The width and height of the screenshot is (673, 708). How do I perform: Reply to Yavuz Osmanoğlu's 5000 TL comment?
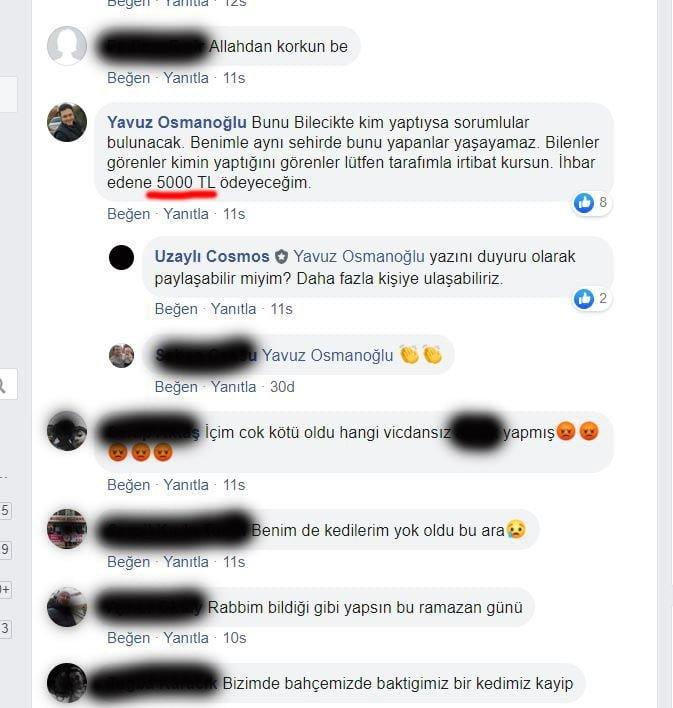(186, 214)
